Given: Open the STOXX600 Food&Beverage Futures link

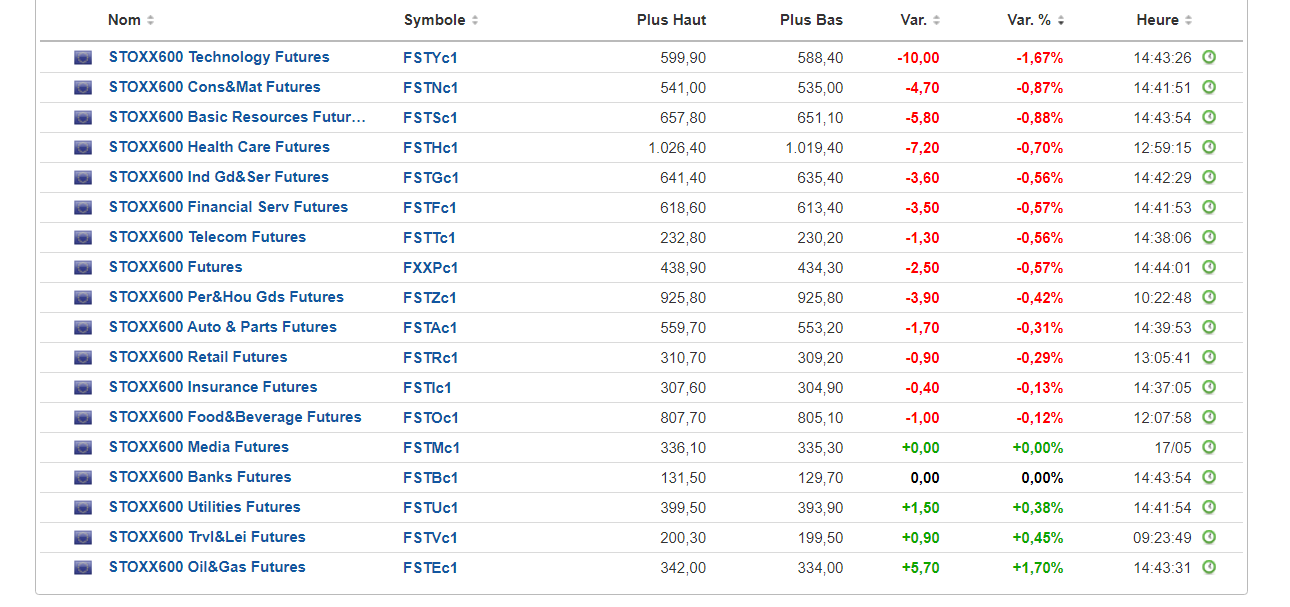Looking at the screenshot, I should pos(235,417).
